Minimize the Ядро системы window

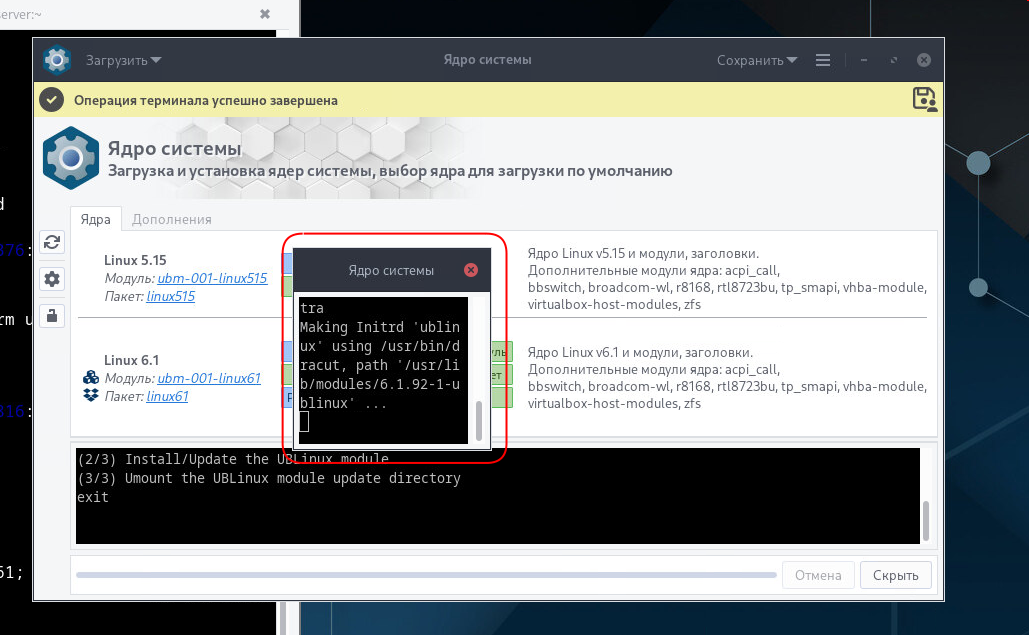(864, 60)
